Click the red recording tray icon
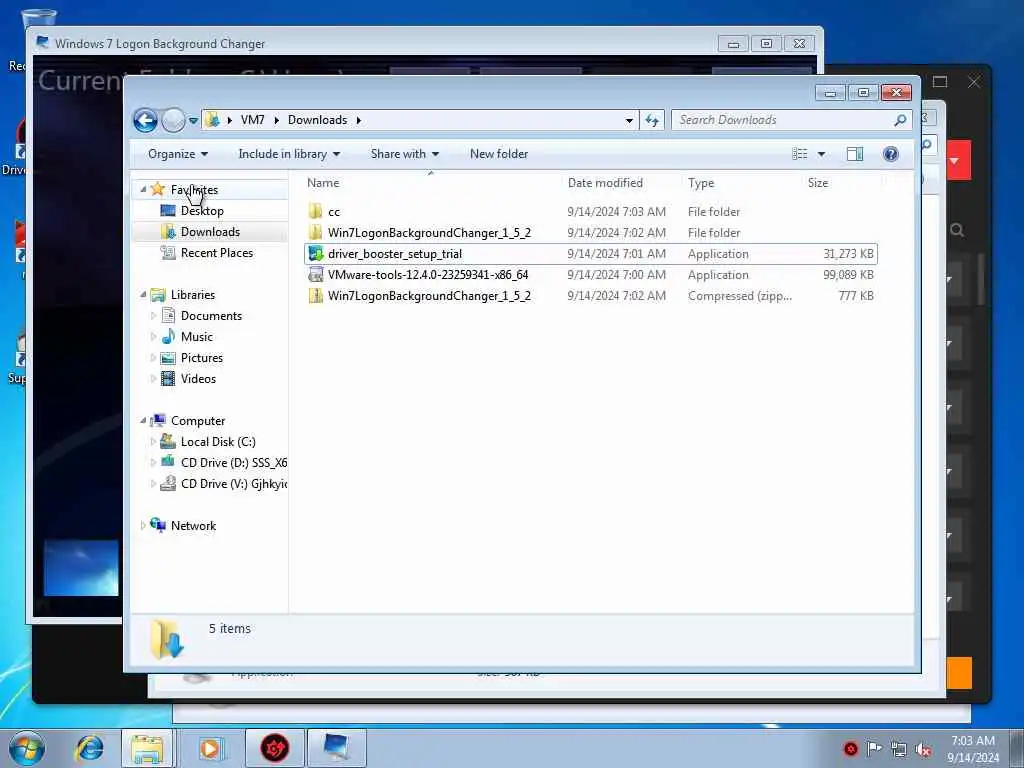The image size is (1024, 768). pos(850,749)
